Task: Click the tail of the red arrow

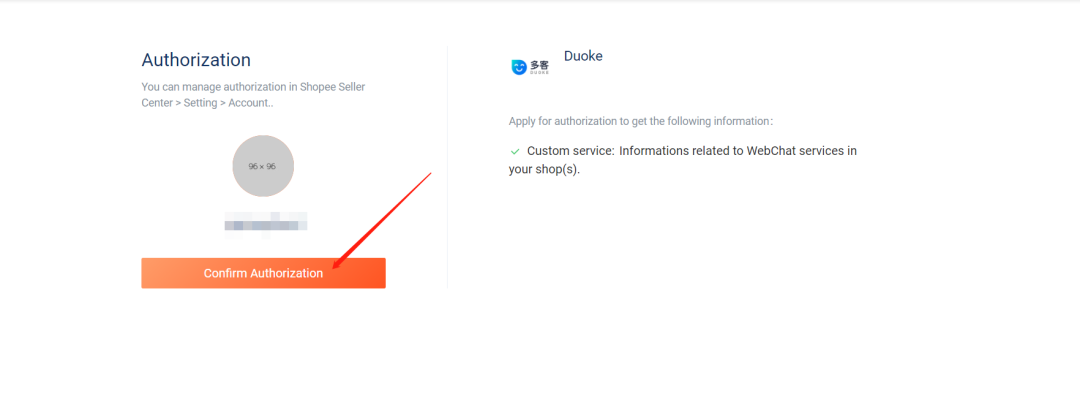Action: (x=429, y=174)
